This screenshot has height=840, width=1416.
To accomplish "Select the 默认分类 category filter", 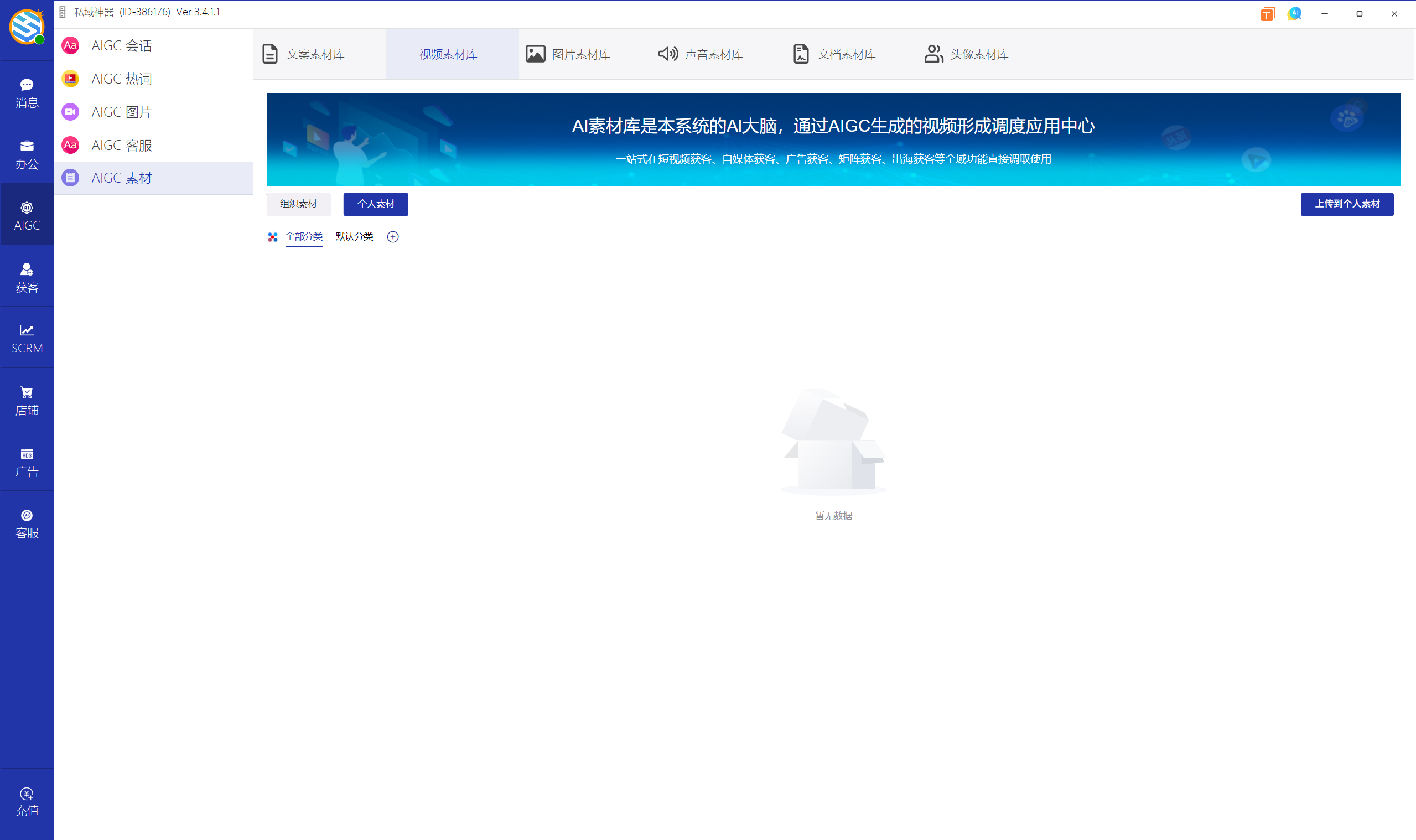I will coord(354,237).
